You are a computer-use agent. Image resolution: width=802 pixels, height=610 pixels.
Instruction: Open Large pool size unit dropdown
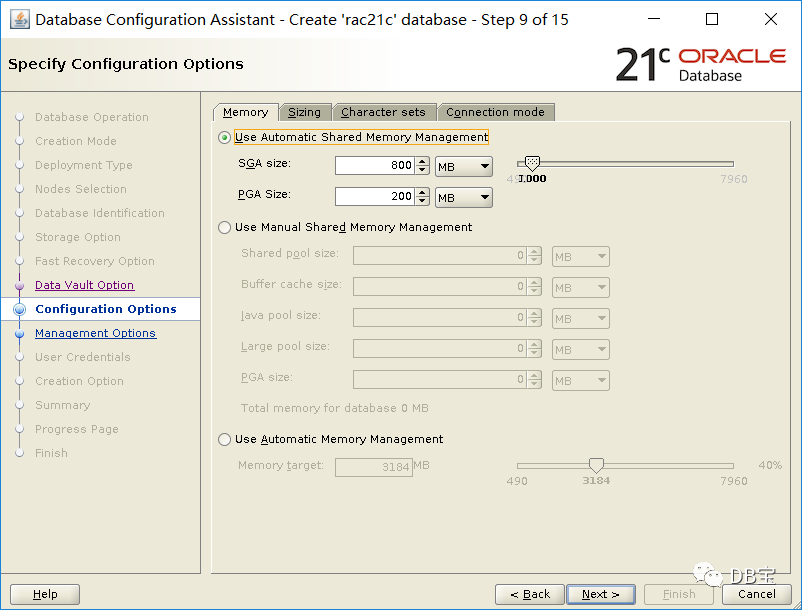(581, 350)
